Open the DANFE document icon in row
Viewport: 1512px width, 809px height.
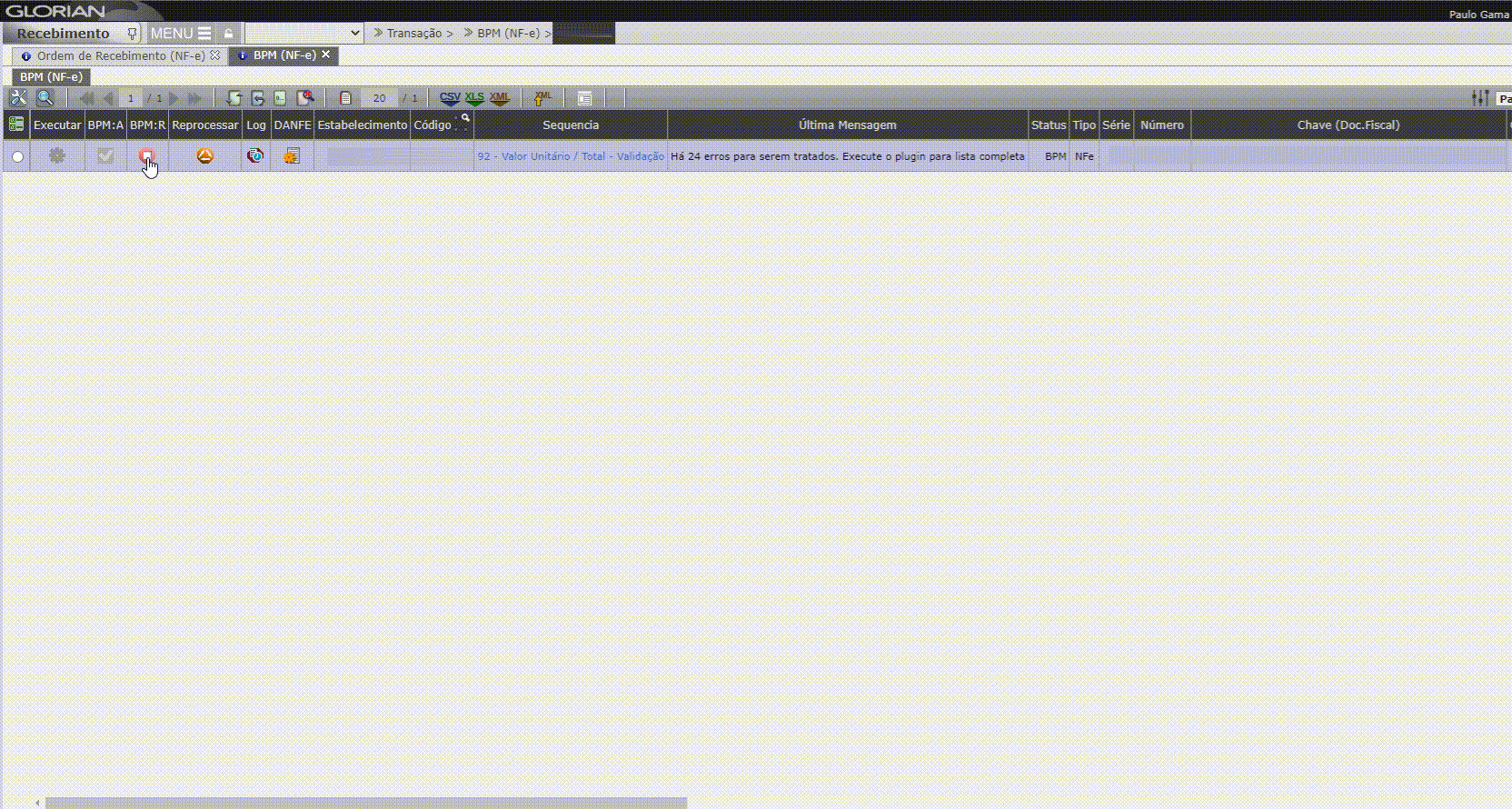(x=292, y=156)
